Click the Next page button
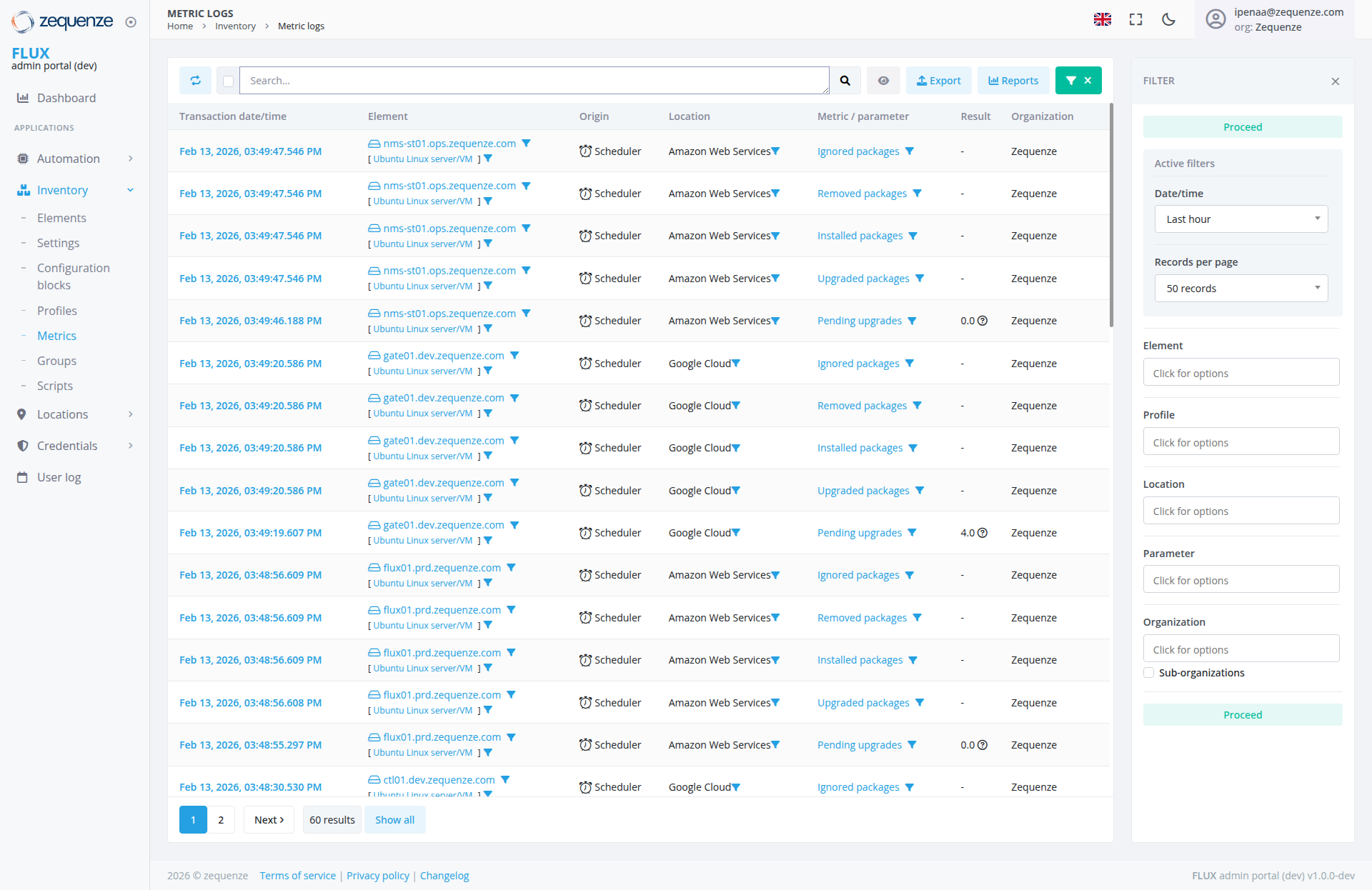The image size is (1372, 890). (x=269, y=820)
